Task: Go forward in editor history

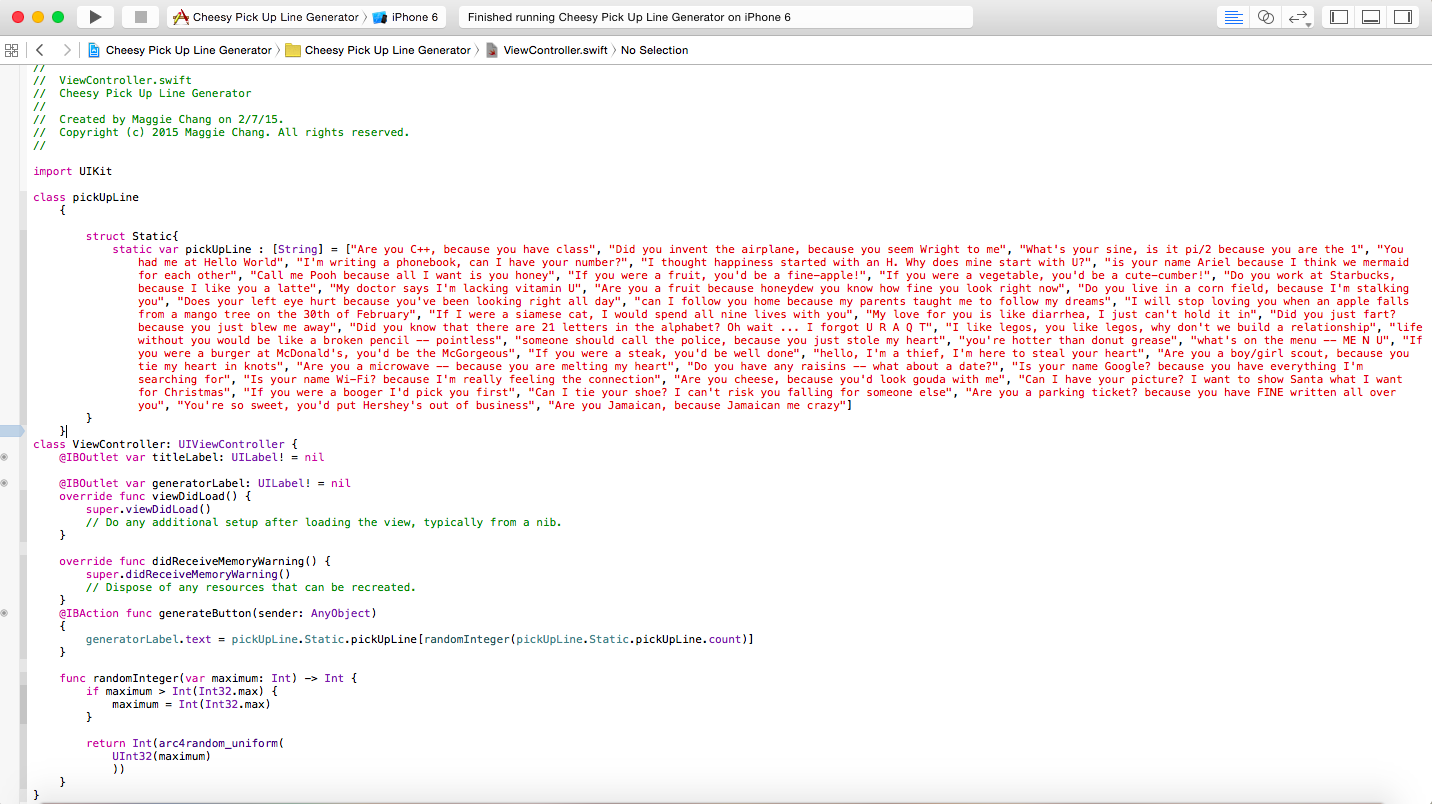Action: pos(66,50)
